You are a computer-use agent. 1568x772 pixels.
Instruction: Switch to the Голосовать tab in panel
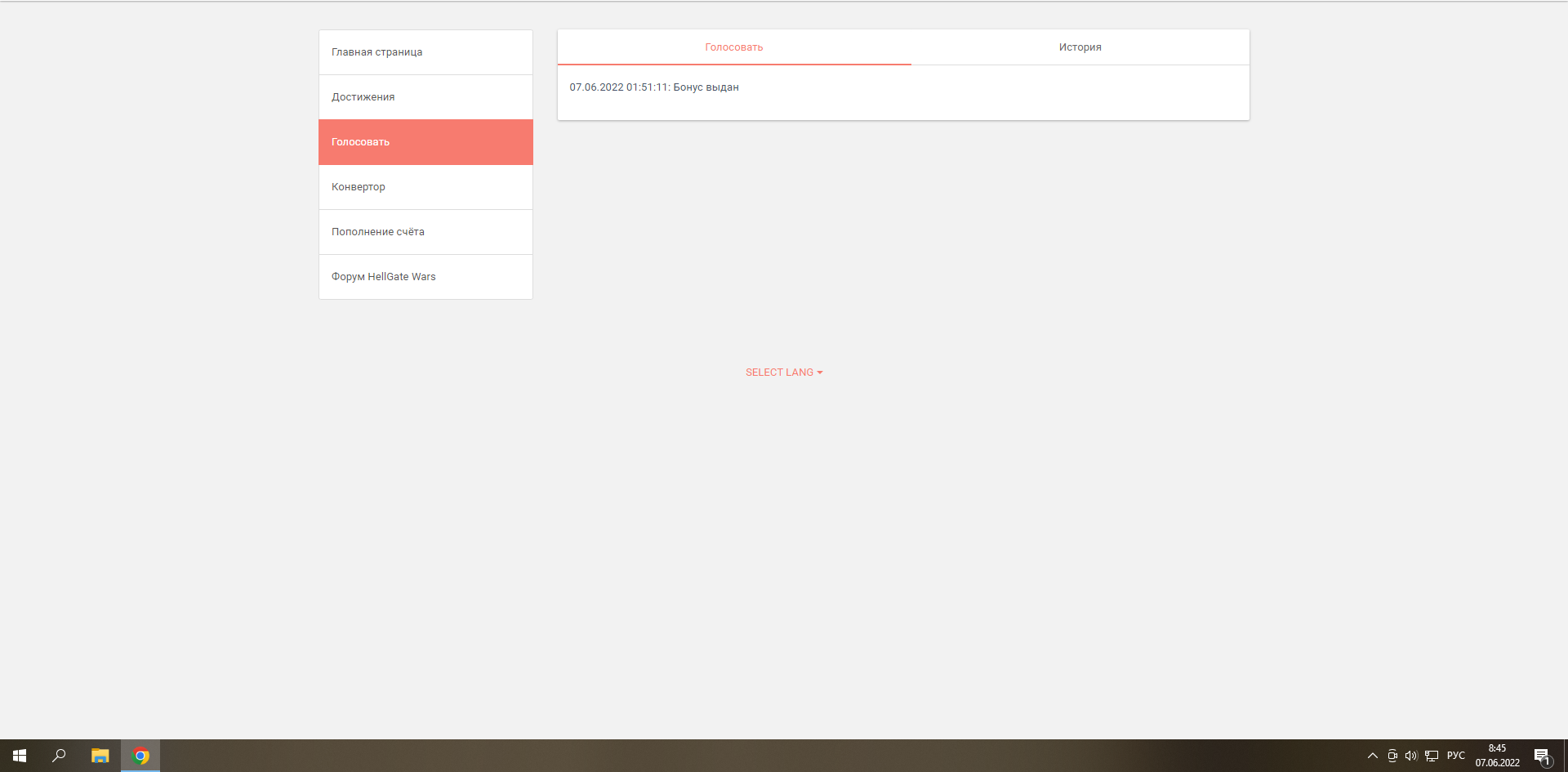[734, 47]
